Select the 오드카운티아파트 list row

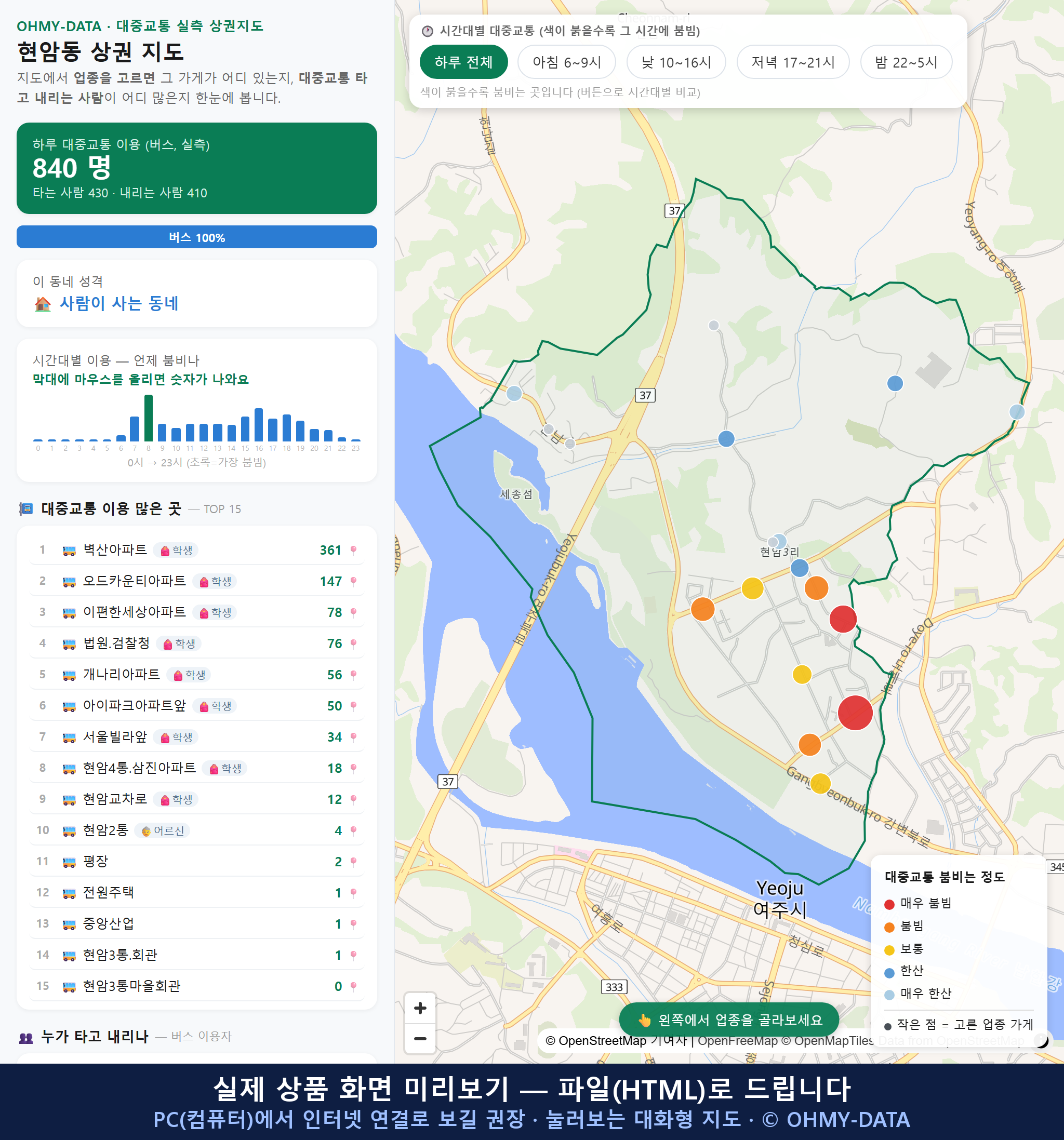pos(197,582)
